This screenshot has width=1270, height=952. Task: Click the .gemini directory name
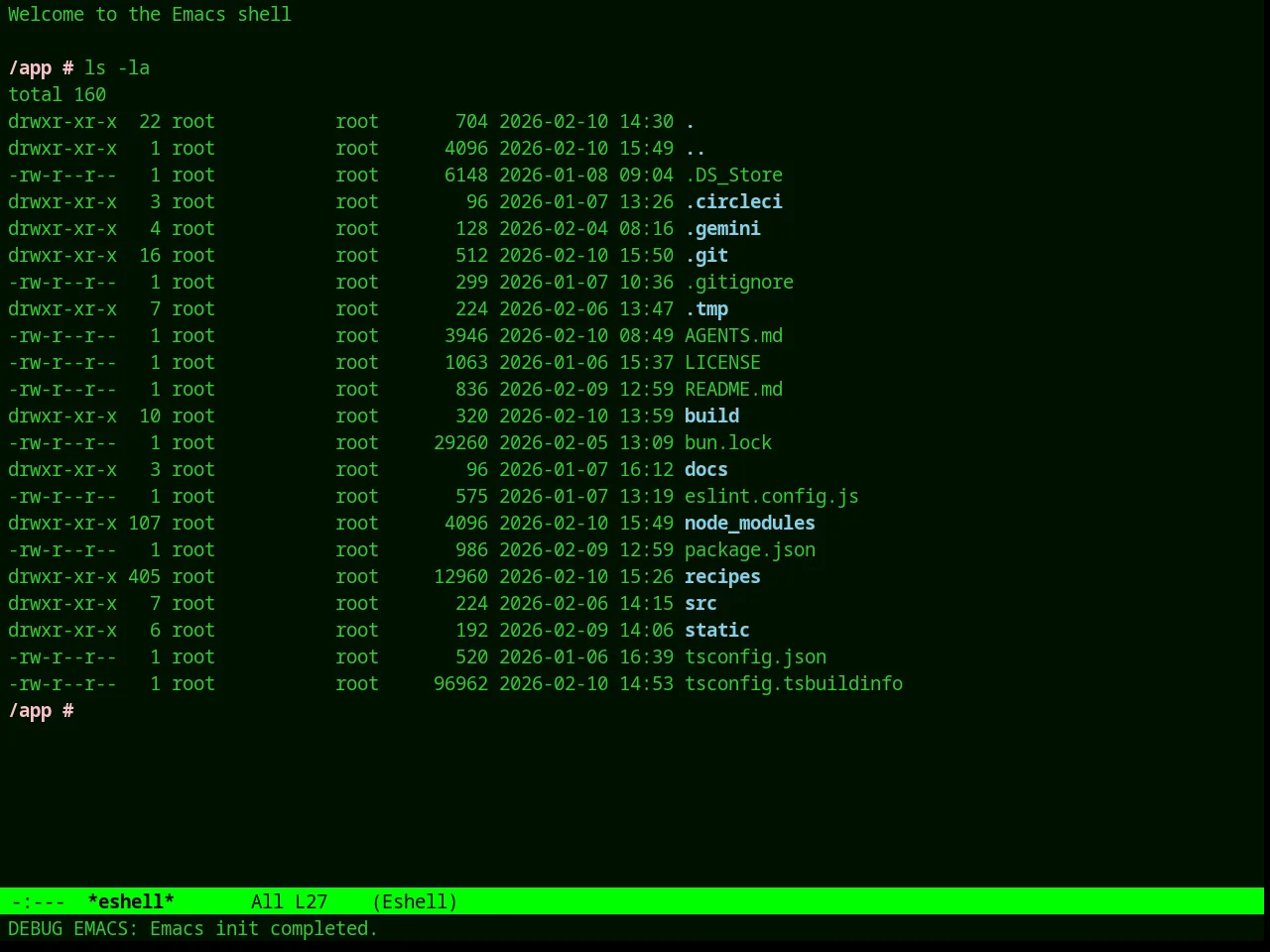coord(722,228)
